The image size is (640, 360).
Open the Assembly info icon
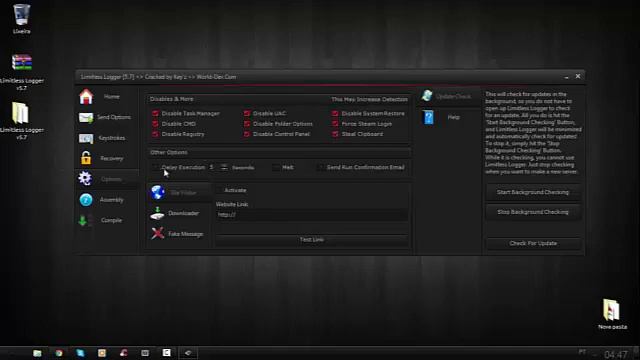pyautogui.click(x=86, y=200)
